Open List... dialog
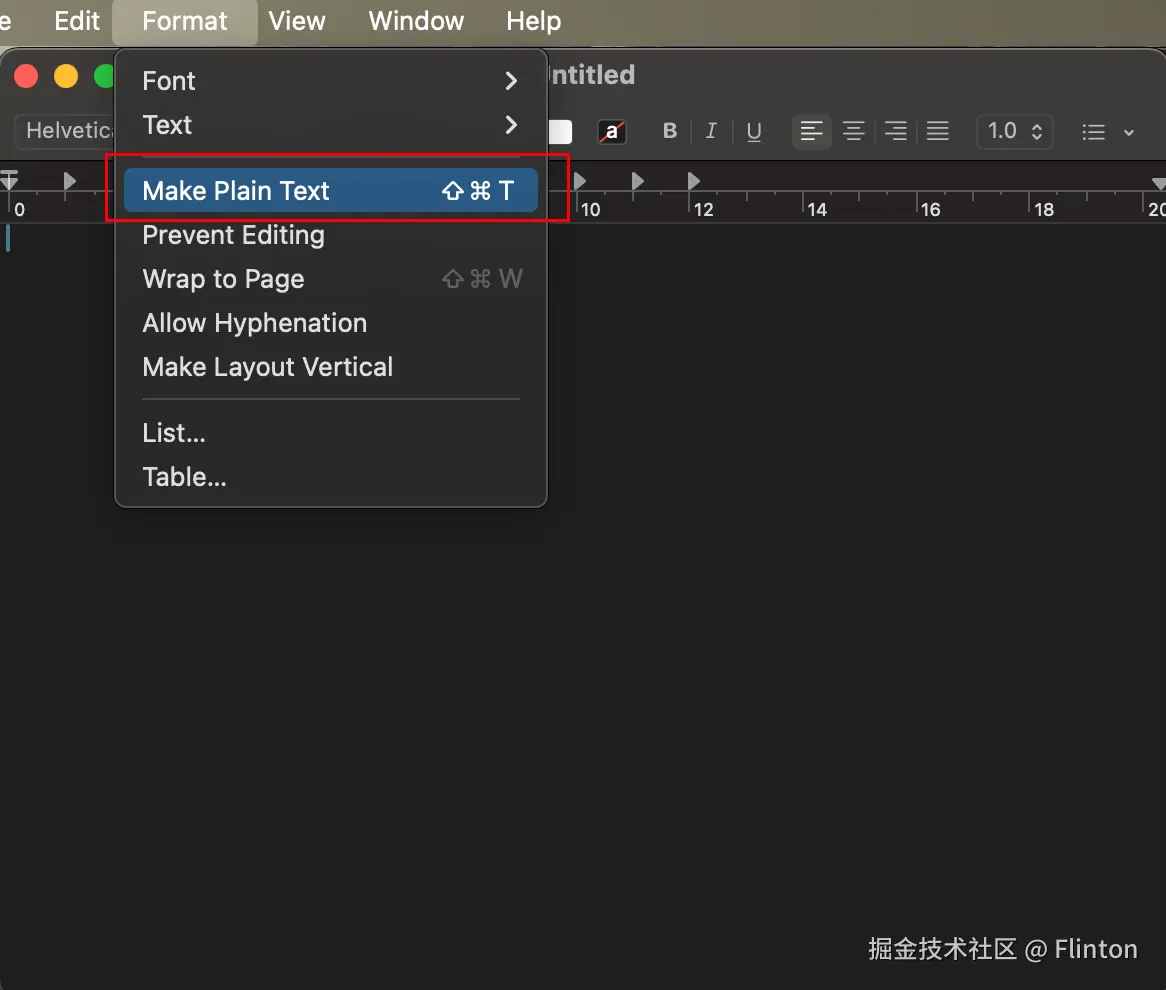Image resolution: width=1166 pixels, height=990 pixels. click(x=330, y=433)
